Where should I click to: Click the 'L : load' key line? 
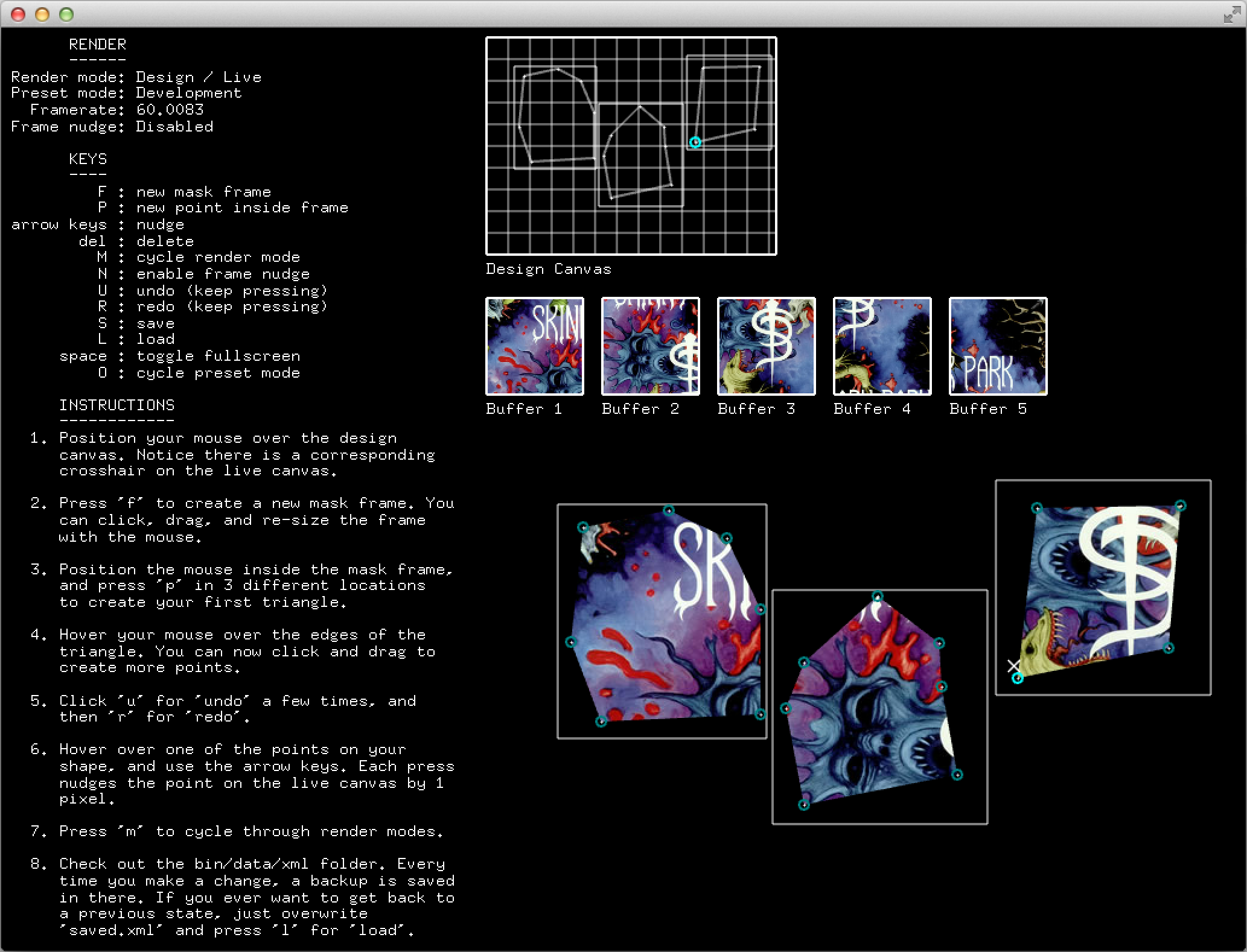pyautogui.click(x=136, y=339)
